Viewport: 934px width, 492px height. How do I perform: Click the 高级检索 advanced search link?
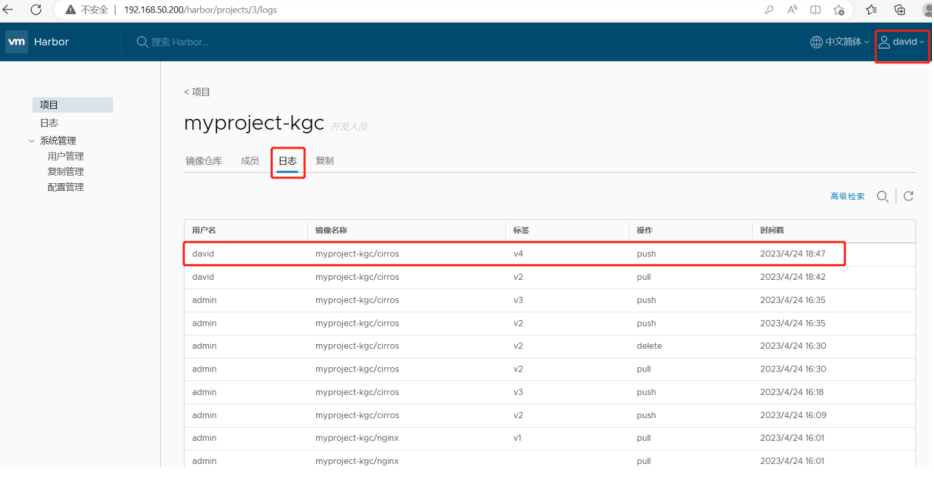[847, 197]
